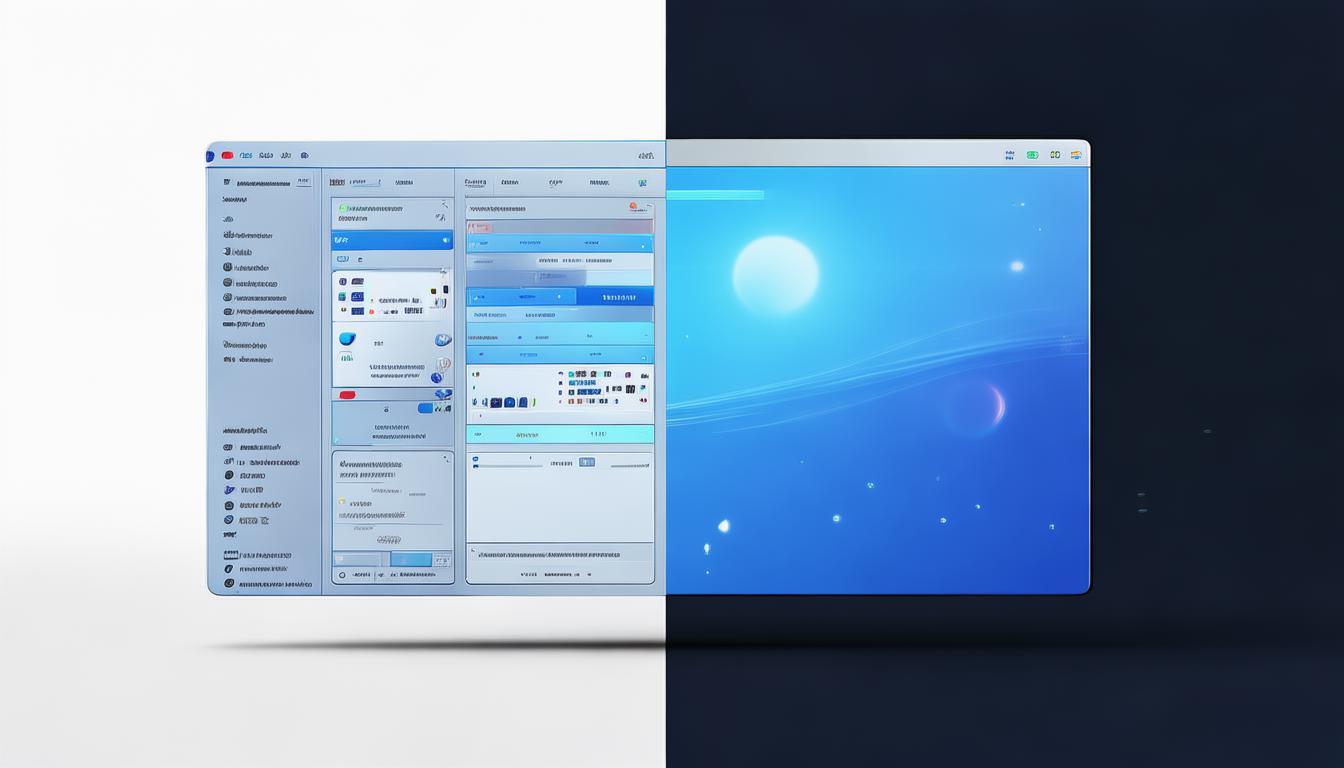The image size is (1344, 768).
Task: Click the blue bird-shaped icon in the lower sidebar
Action: click(x=229, y=490)
